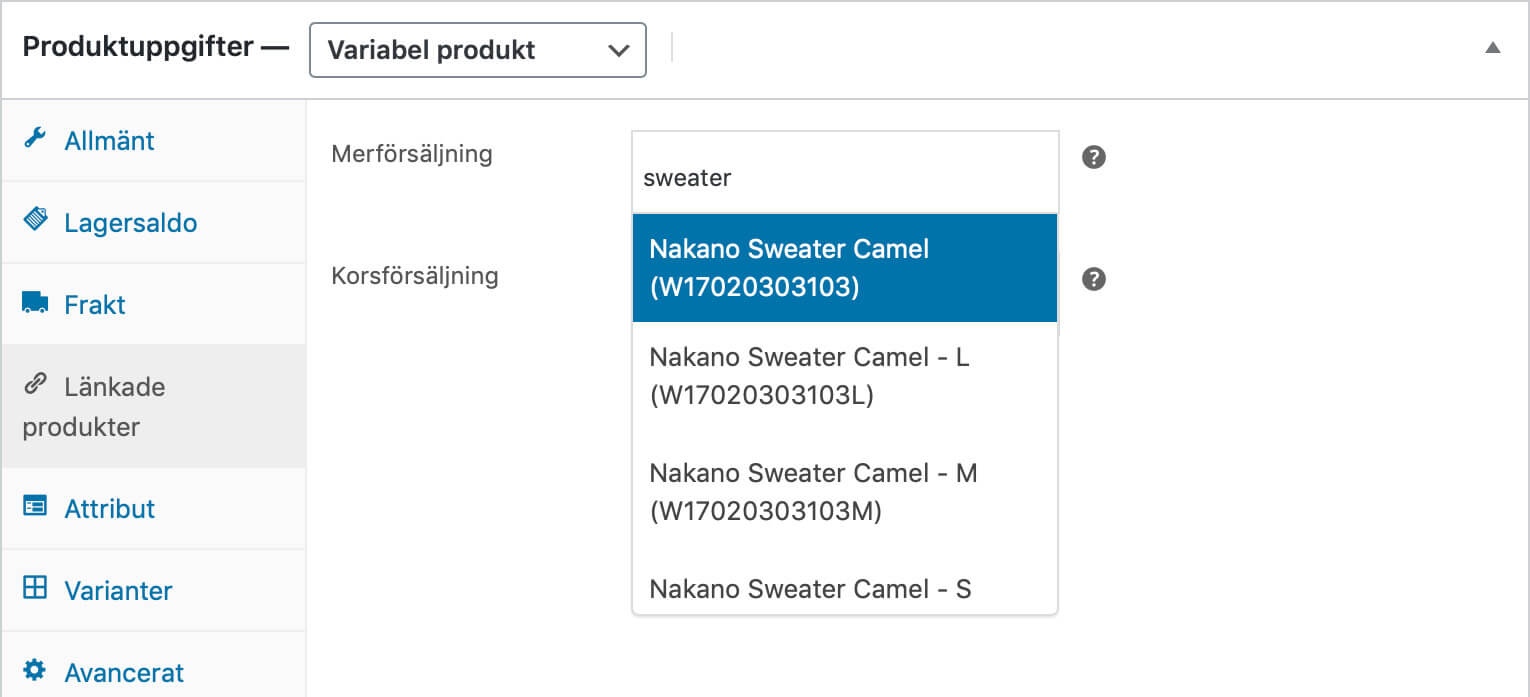Screen dimensions: 1530x697
Task: Switch to the Lagersaldo tab
Action: 130,223
